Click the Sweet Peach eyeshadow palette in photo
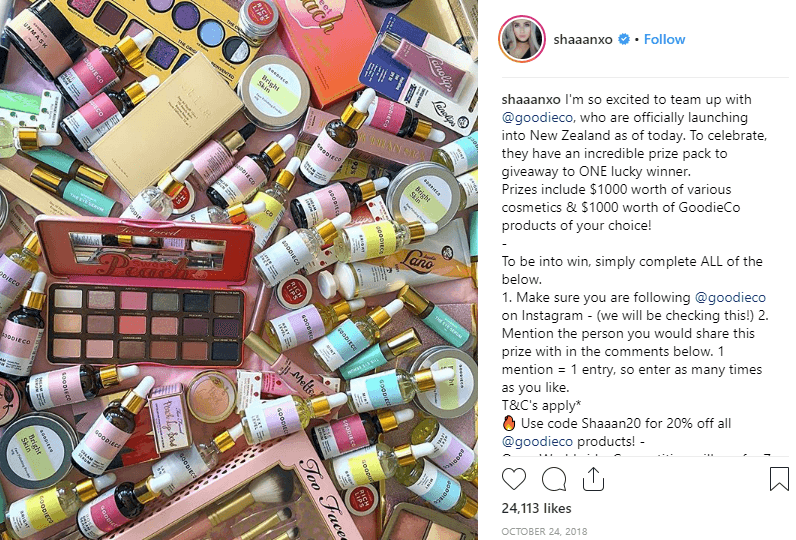 (x=145, y=292)
